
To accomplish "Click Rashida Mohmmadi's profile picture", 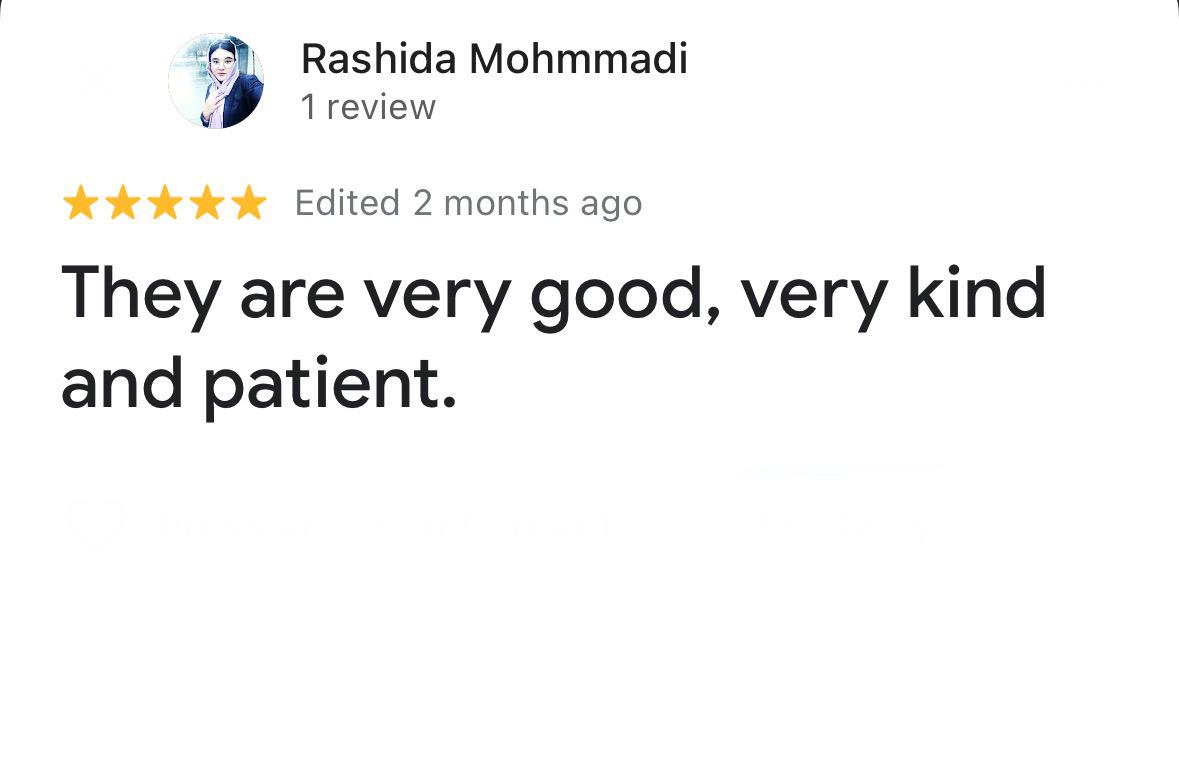I will point(216,81).
